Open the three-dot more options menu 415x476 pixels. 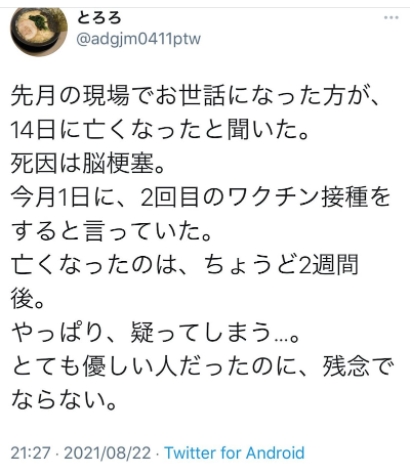point(391,17)
